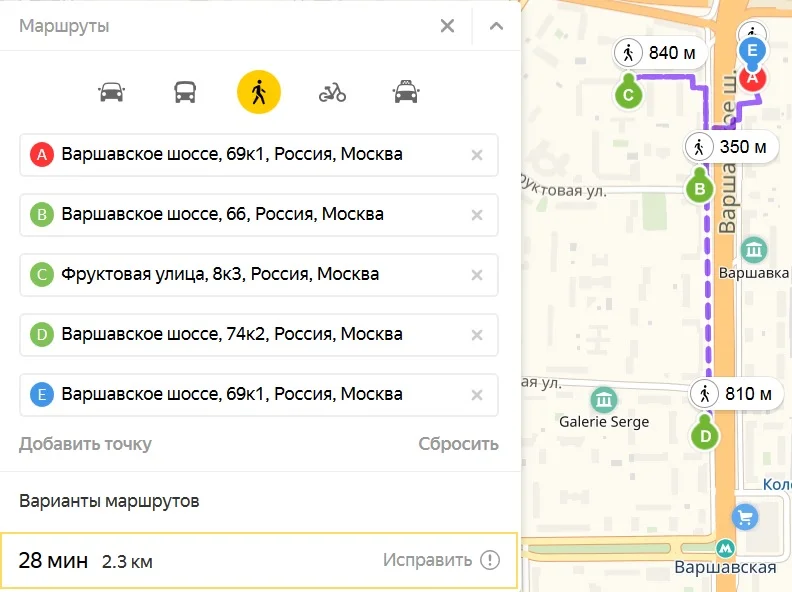This screenshot has width=792, height=592.
Task: Select the car route mode icon
Action: pos(111,92)
